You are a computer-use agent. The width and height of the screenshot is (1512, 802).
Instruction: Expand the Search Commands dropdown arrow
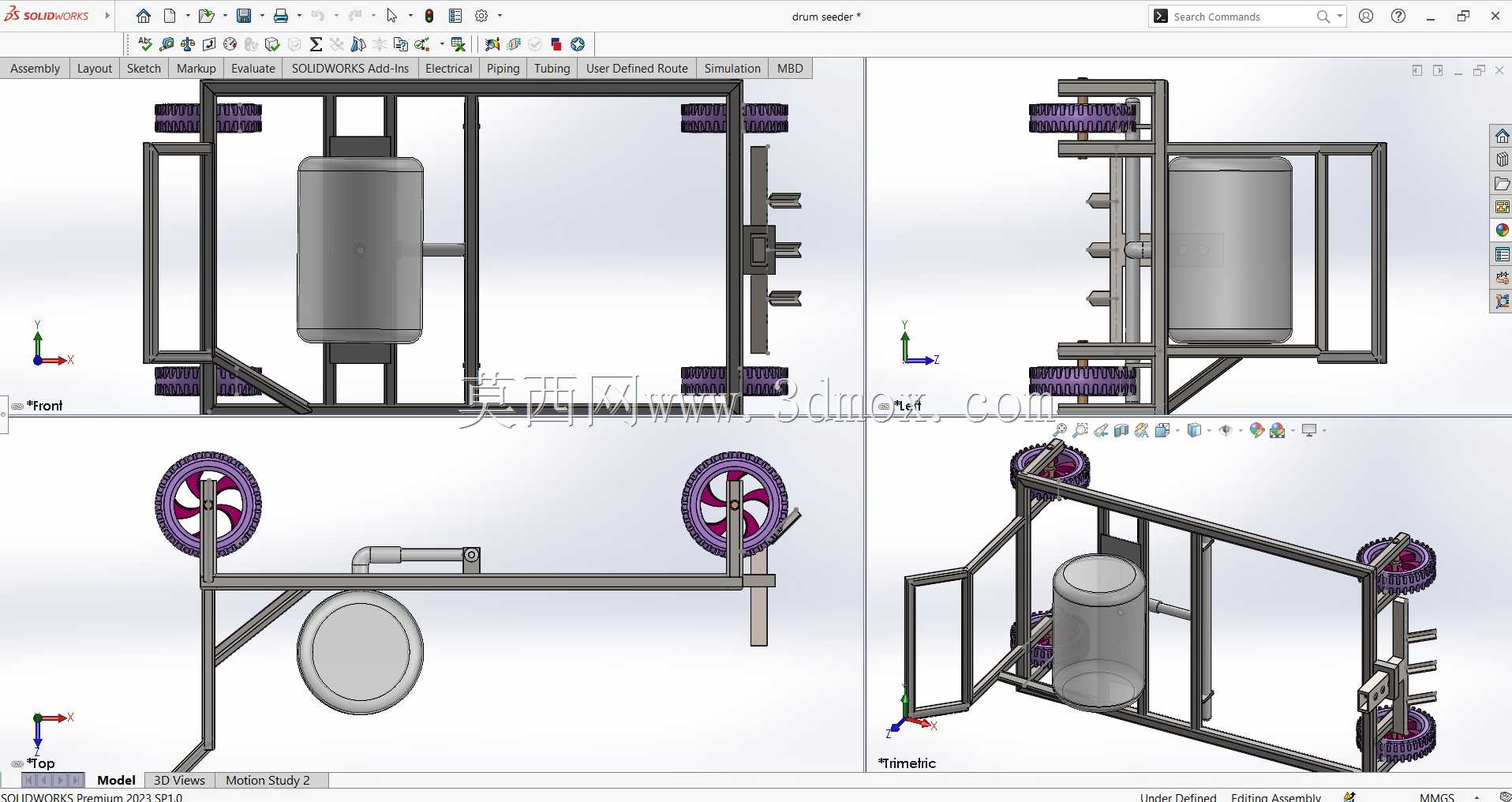tap(1340, 16)
